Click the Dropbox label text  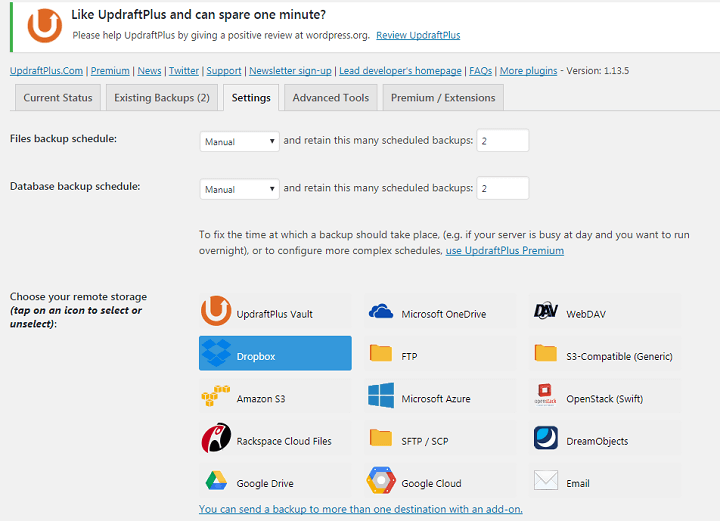tap(256, 357)
